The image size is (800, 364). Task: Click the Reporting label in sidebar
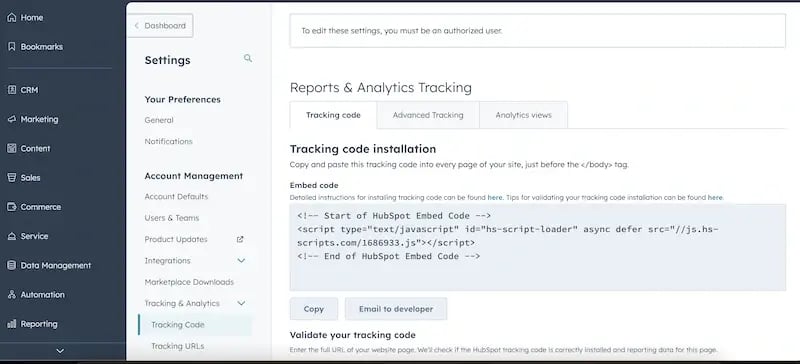[x=39, y=324]
